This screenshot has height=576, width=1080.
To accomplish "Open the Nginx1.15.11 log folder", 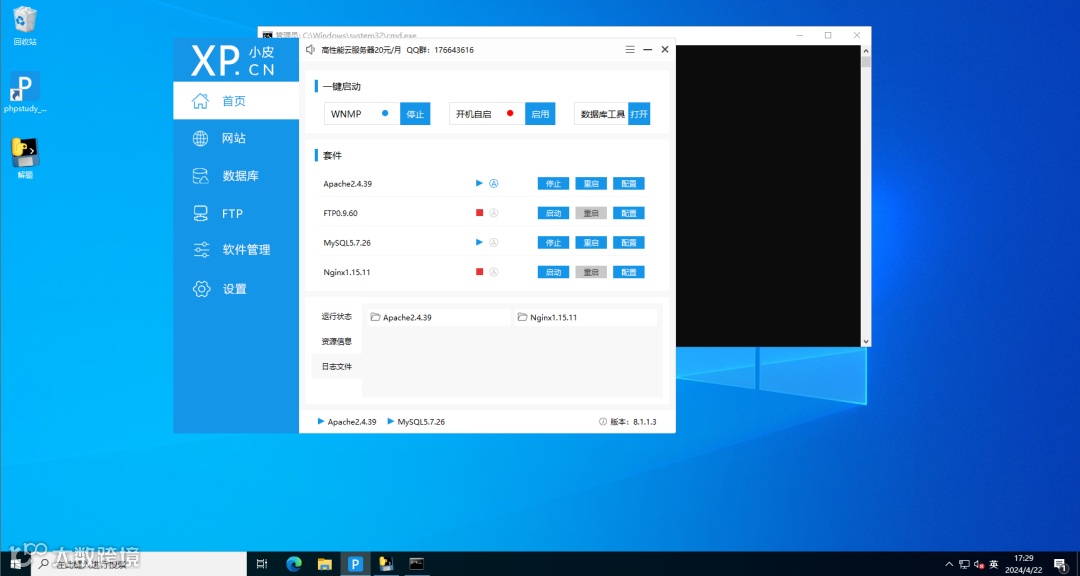I will coord(585,318).
